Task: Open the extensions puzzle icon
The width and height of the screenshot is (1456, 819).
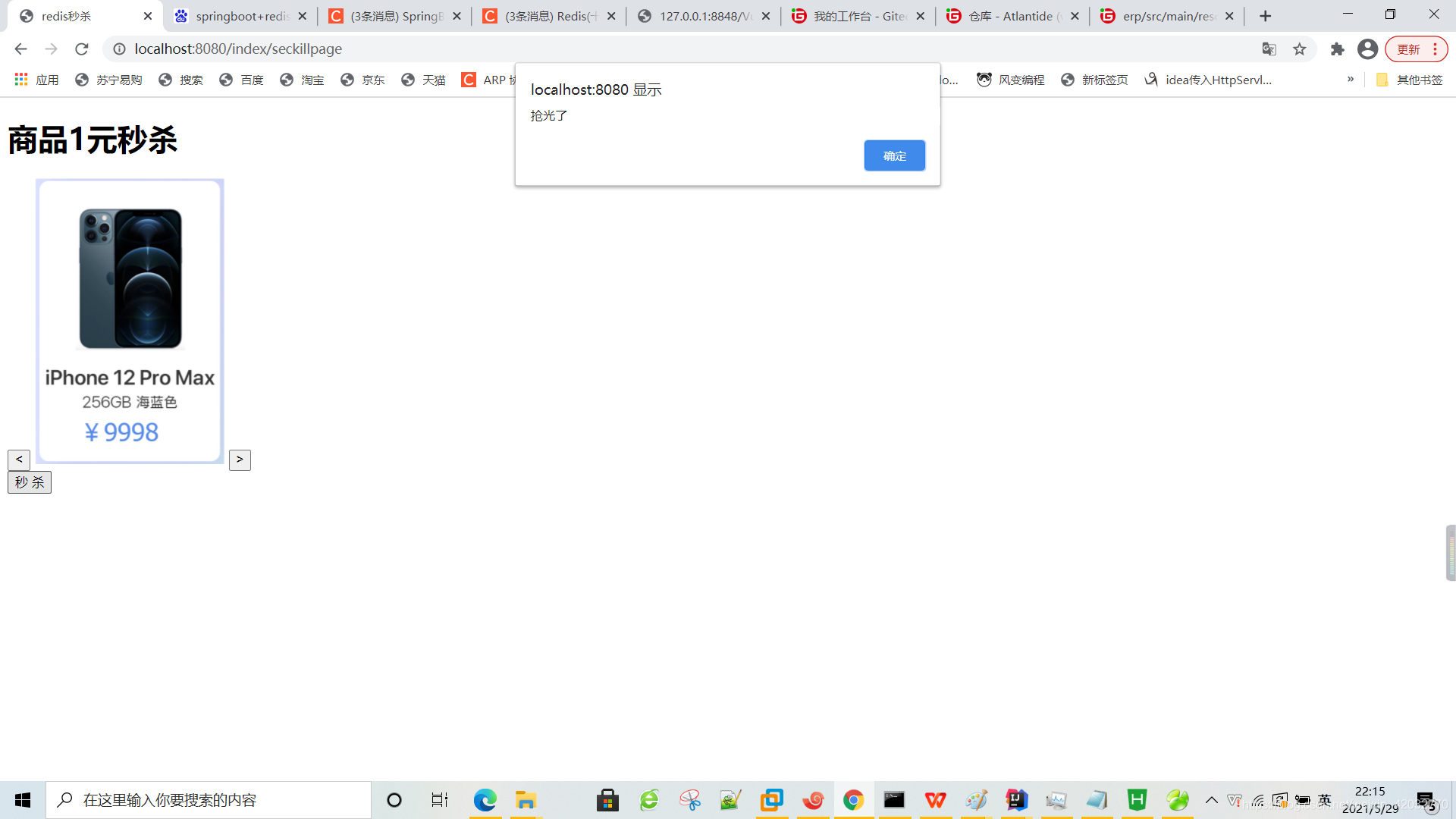Action: pyautogui.click(x=1337, y=49)
